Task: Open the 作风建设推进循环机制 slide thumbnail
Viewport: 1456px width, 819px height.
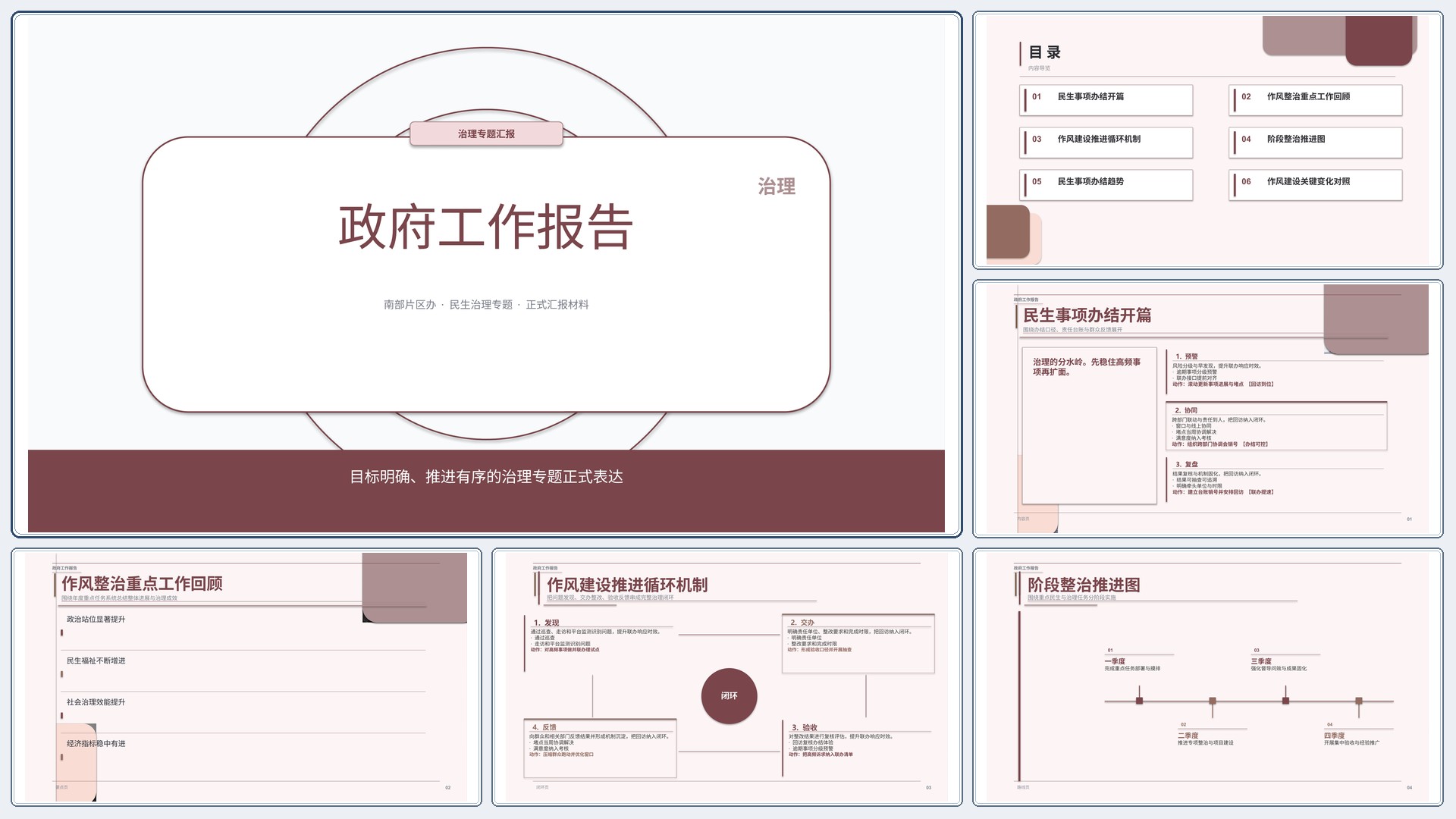Action: click(727, 677)
